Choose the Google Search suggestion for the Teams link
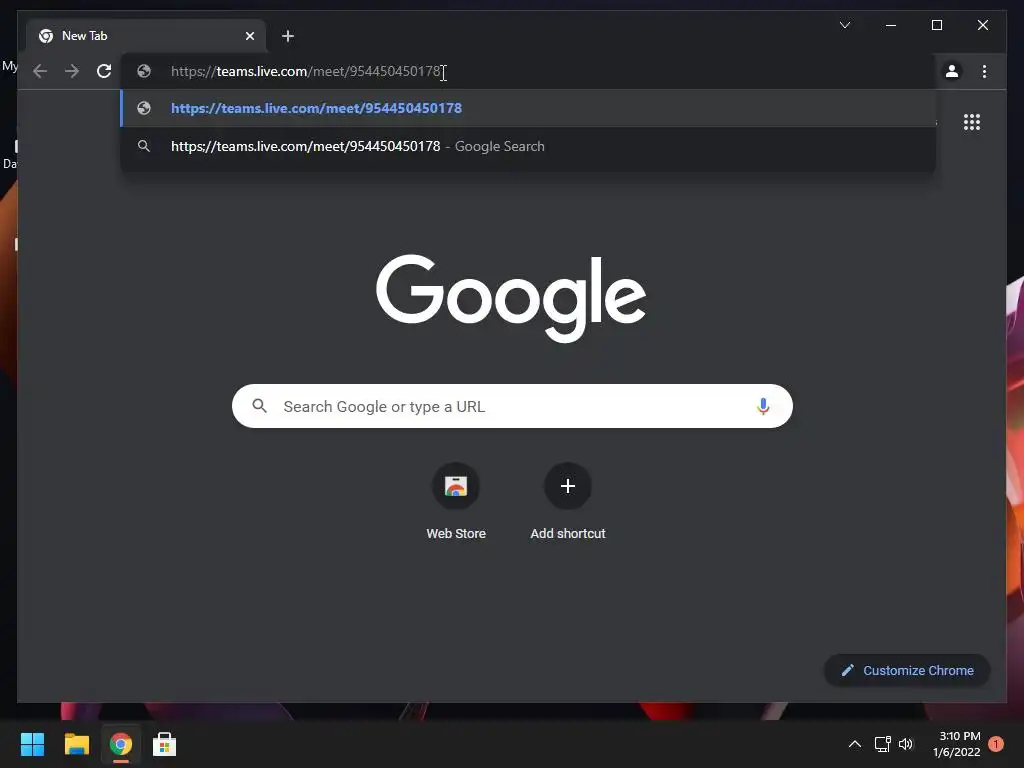Screen dimensions: 1024x768 pos(528,146)
